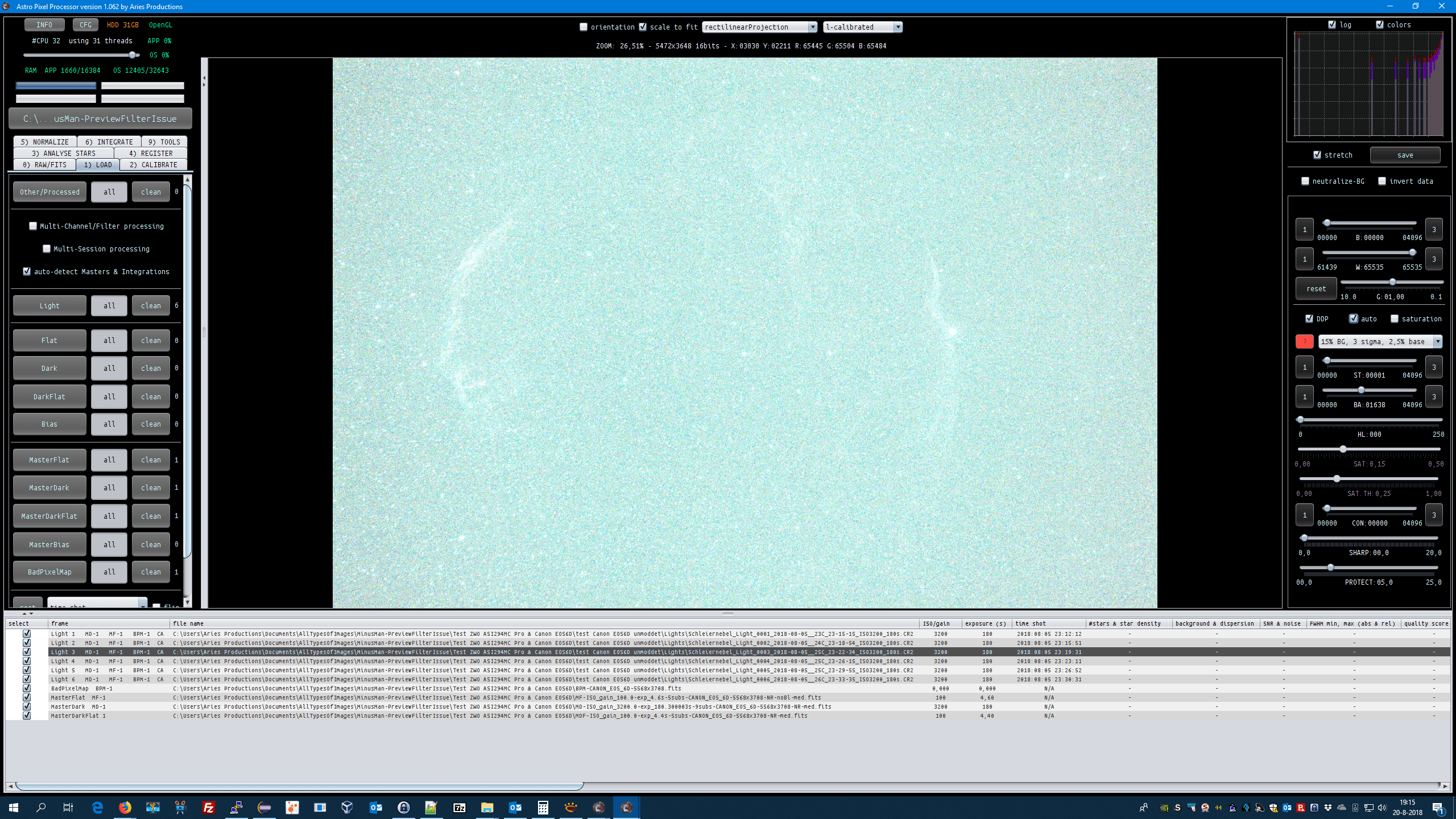The height and width of the screenshot is (819, 1456).
Task: Open the 6) INTEGRATE tab
Action: tap(109, 142)
